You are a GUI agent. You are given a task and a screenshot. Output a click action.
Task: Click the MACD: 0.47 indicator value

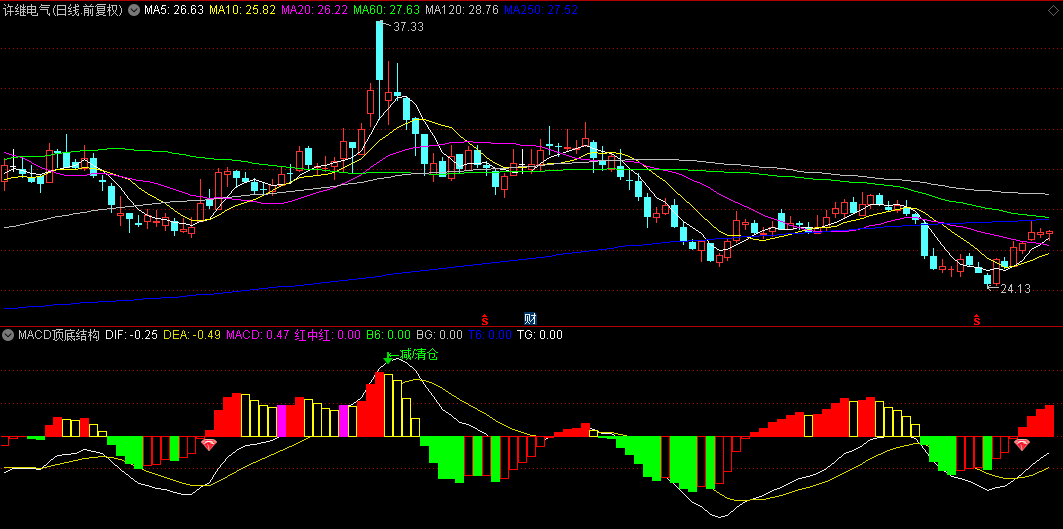[258, 334]
